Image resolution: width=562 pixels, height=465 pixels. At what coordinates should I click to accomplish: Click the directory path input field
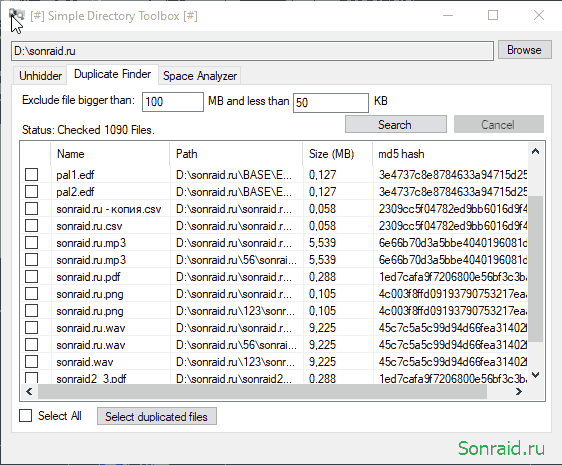tap(252, 51)
